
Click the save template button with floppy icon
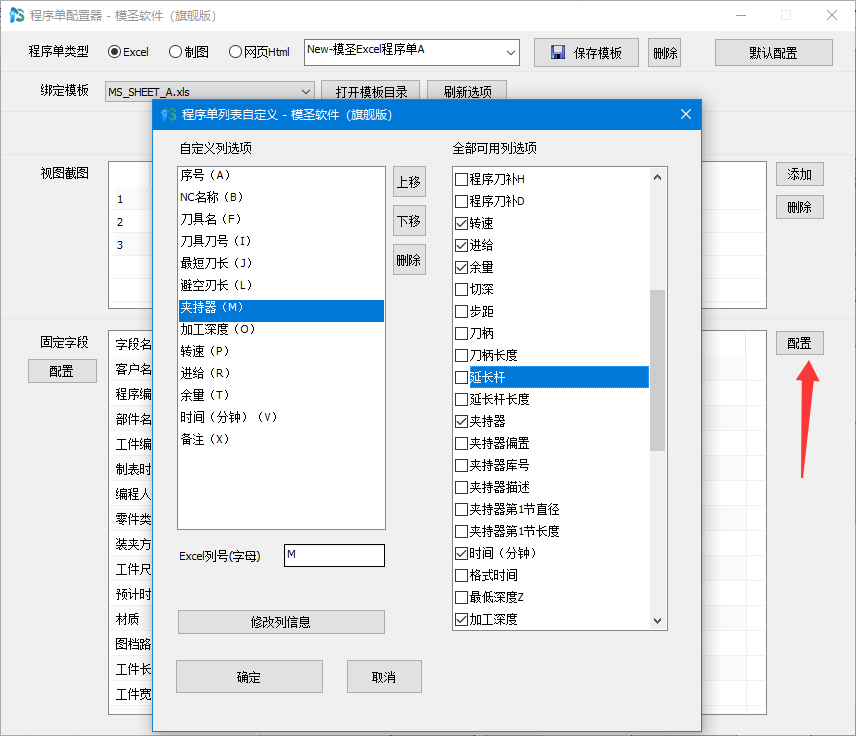click(586, 52)
